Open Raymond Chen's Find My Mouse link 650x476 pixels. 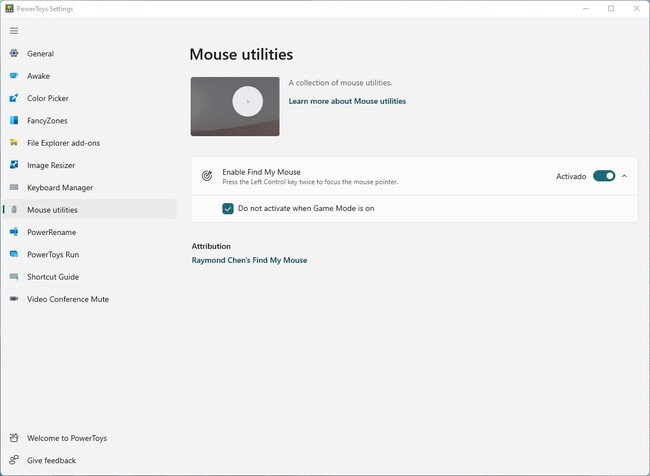coord(249,260)
